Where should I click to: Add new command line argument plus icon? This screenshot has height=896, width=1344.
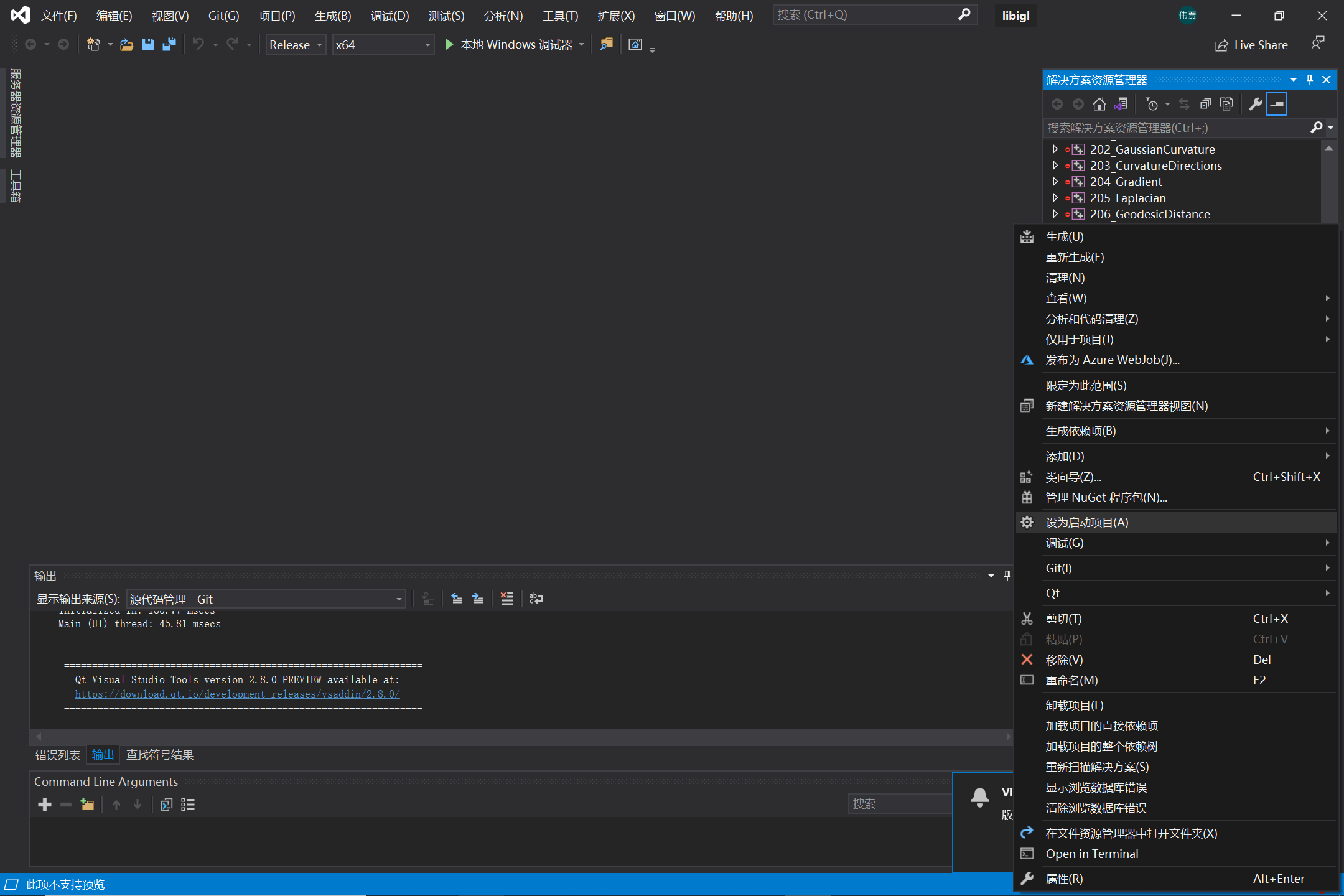click(x=45, y=805)
